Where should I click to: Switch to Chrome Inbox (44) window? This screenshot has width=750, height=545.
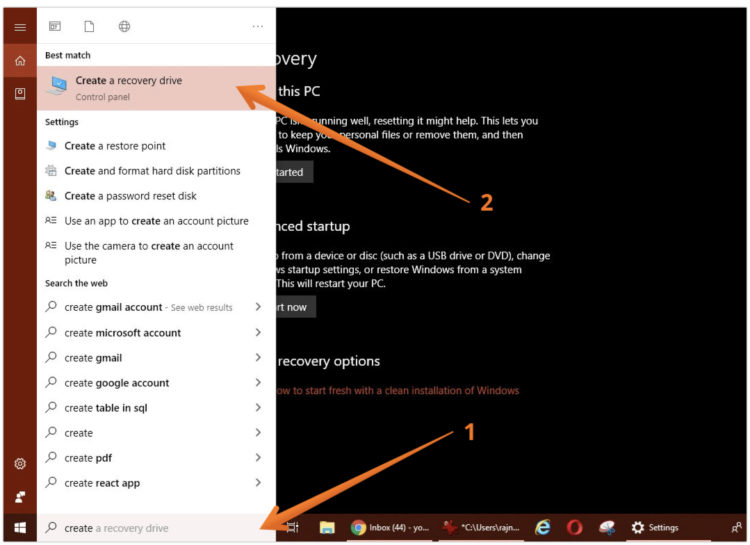[390, 527]
